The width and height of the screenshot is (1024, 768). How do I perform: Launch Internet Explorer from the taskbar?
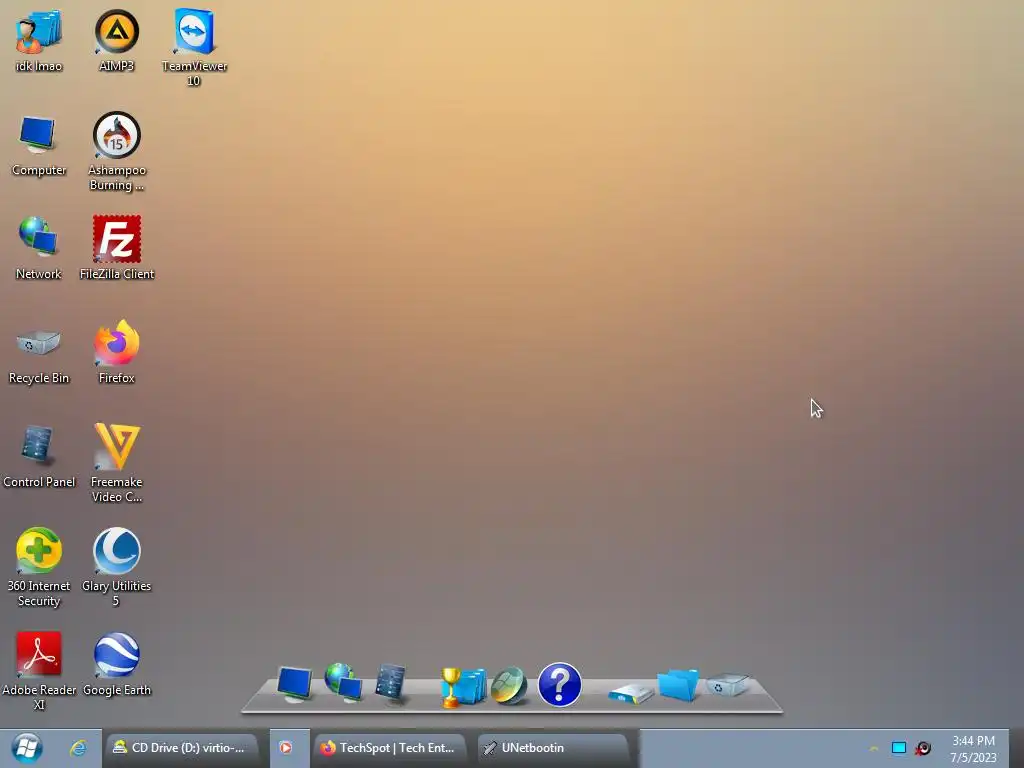[x=78, y=748]
